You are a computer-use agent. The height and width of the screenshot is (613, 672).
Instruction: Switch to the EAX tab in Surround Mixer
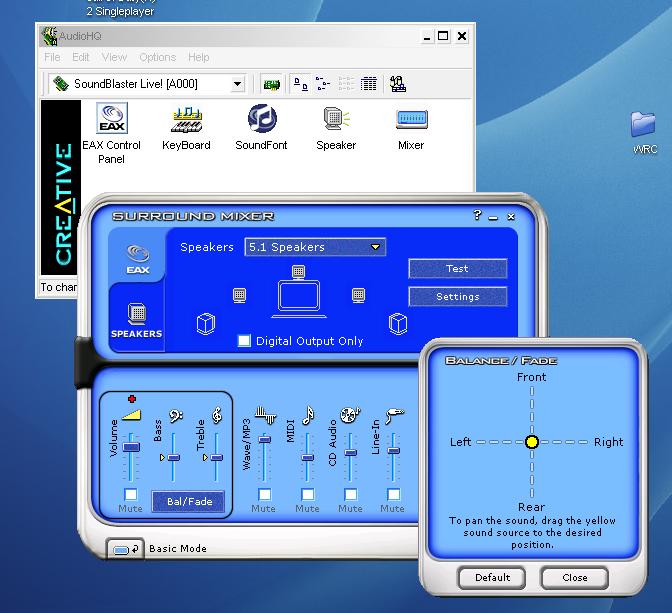[x=138, y=259]
